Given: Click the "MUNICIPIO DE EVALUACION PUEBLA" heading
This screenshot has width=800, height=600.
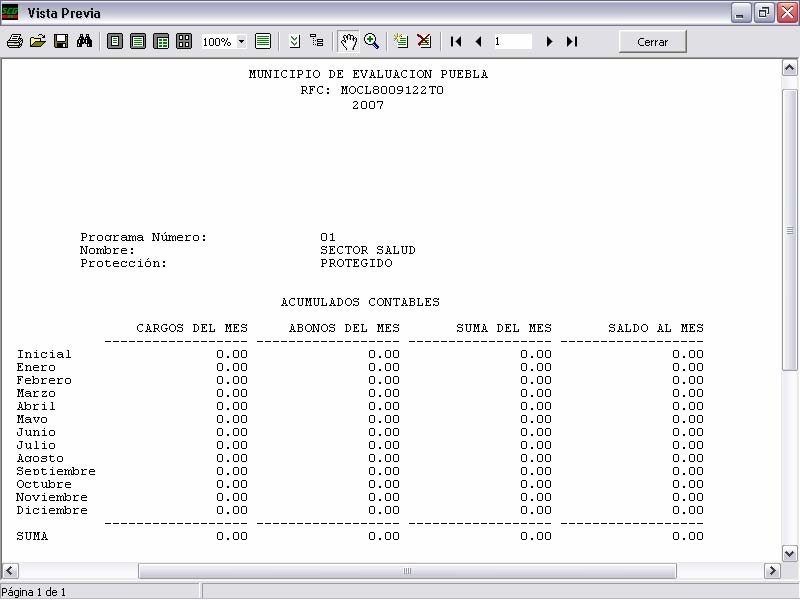Looking at the screenshot, I should (x=368, y=74).
